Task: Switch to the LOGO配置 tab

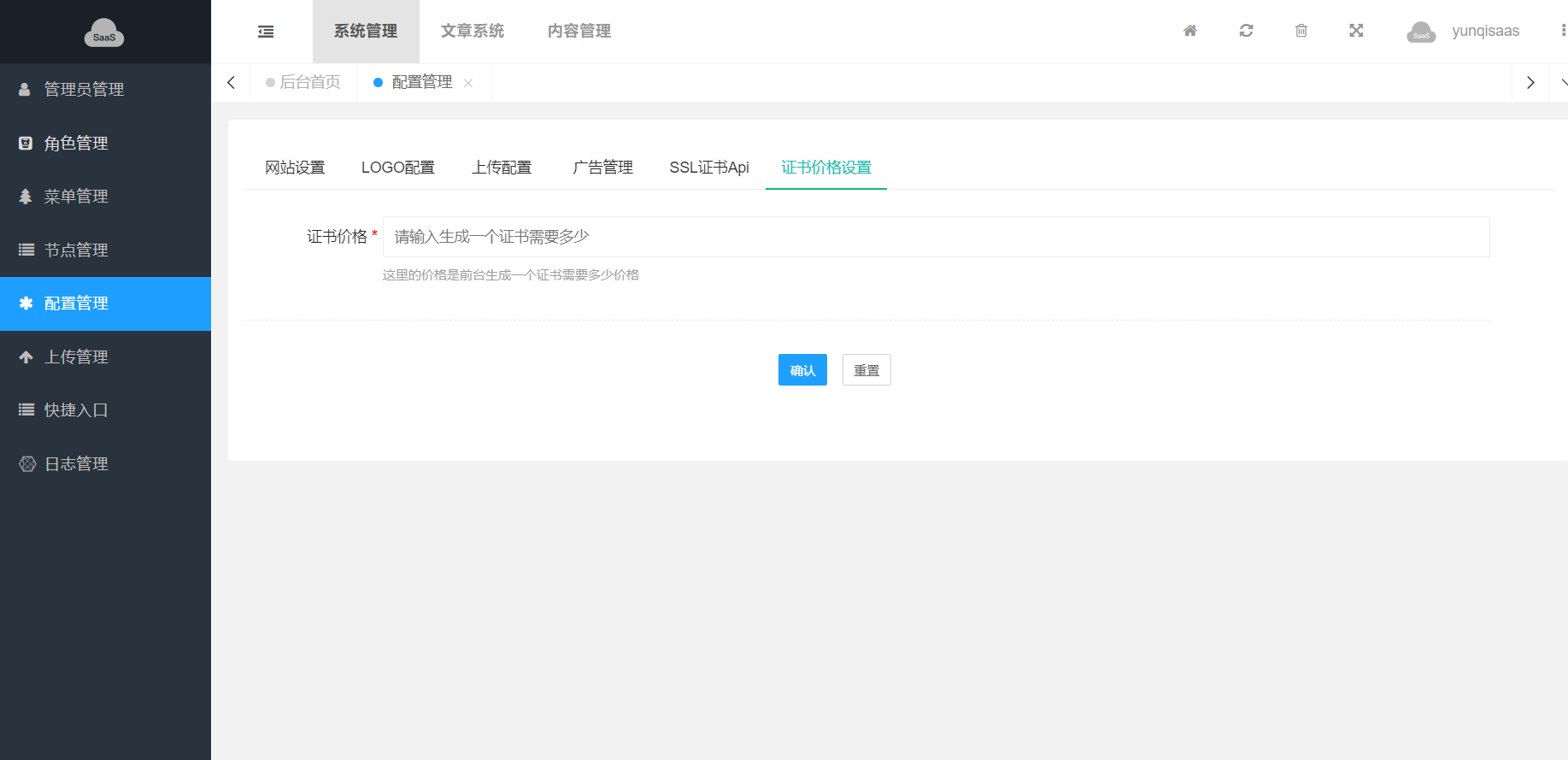Action: pos(398,168)
